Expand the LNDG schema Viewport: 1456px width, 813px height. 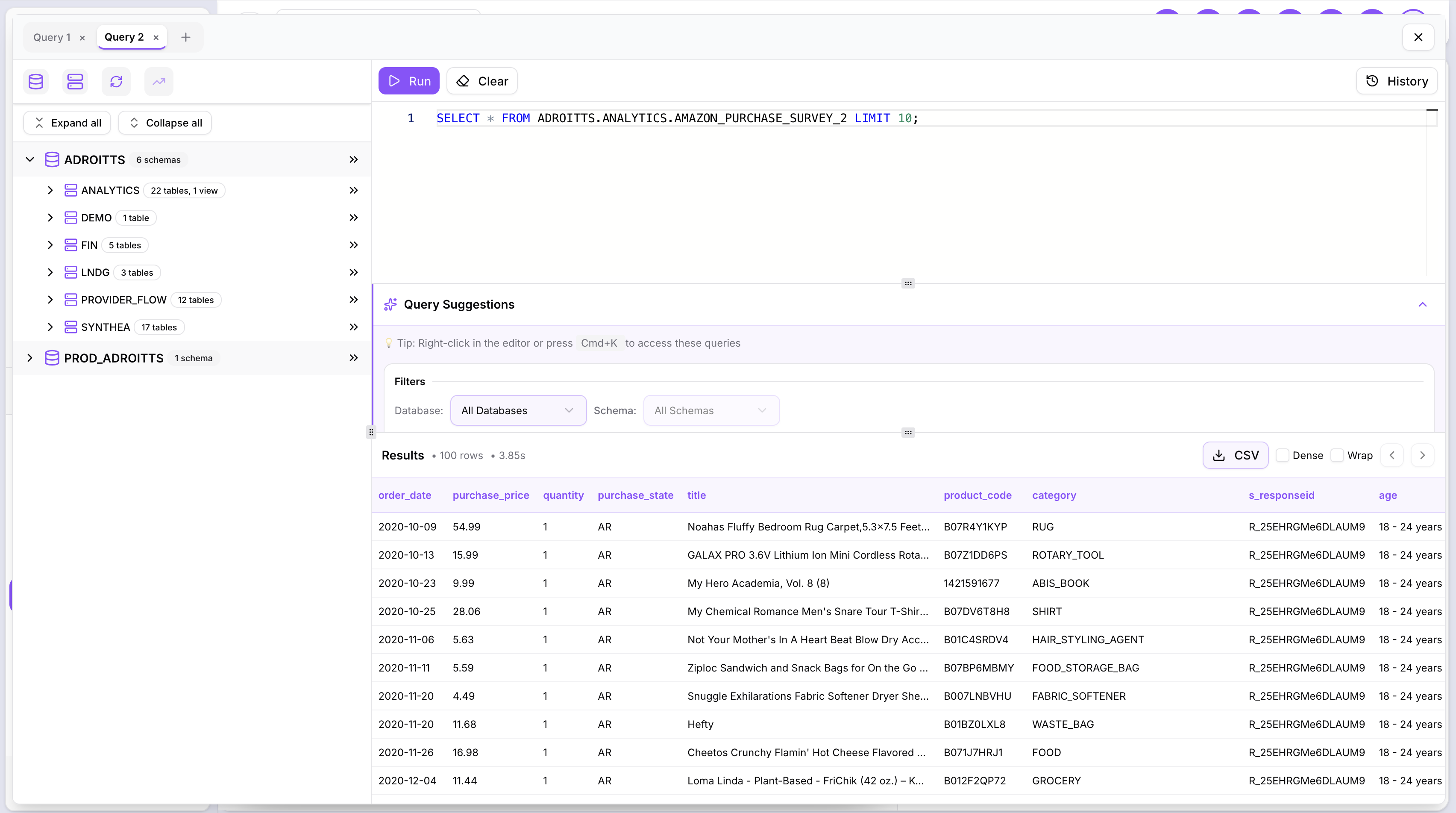(50, 273)
